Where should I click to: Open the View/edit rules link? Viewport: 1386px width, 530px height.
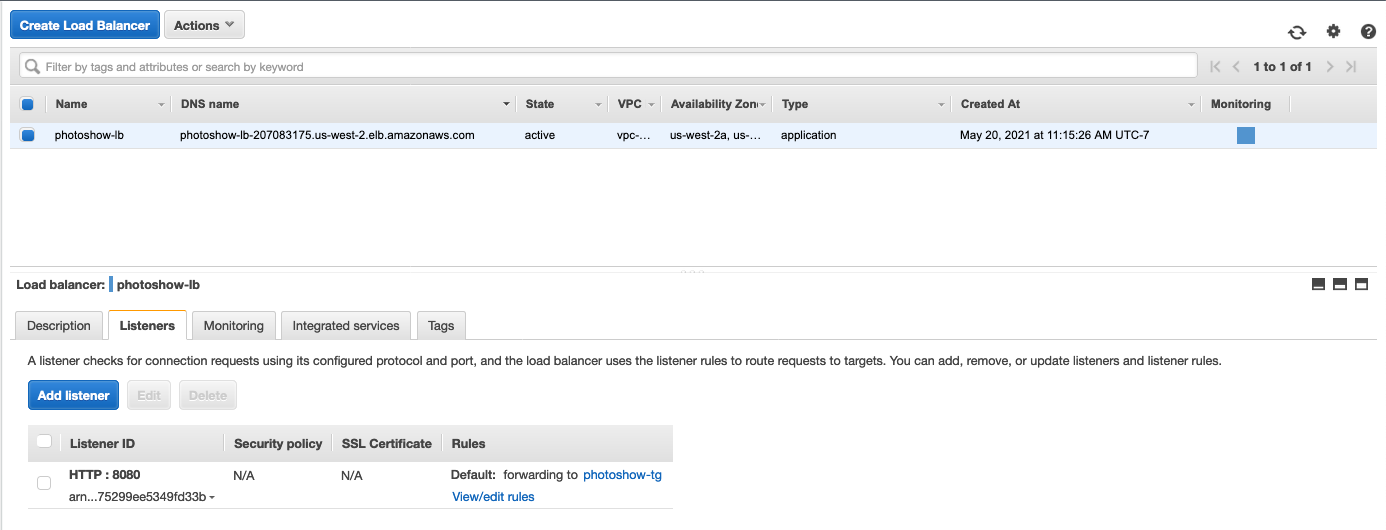(x=493, y=497)
